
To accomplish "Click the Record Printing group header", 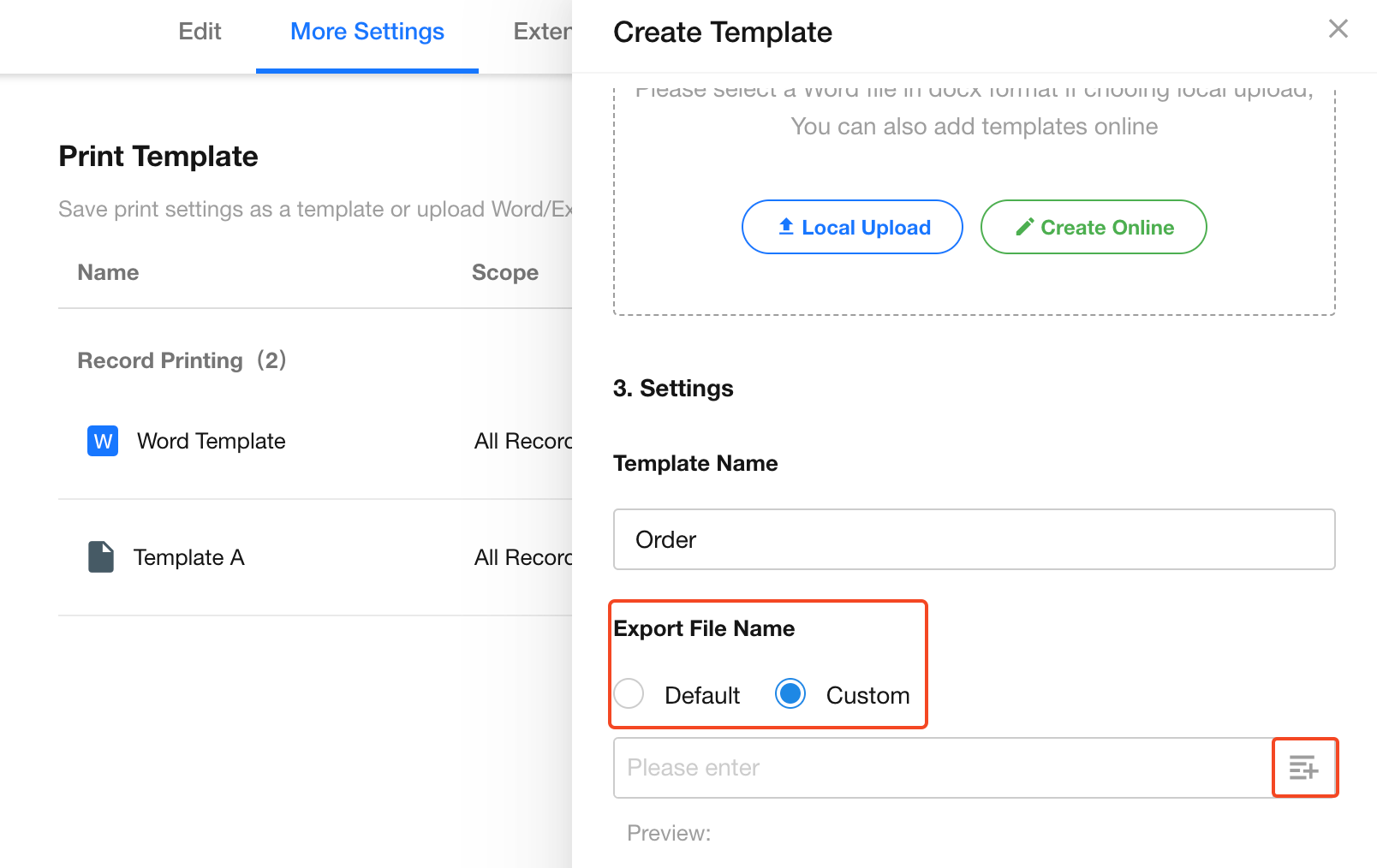I will click(182, 360).
